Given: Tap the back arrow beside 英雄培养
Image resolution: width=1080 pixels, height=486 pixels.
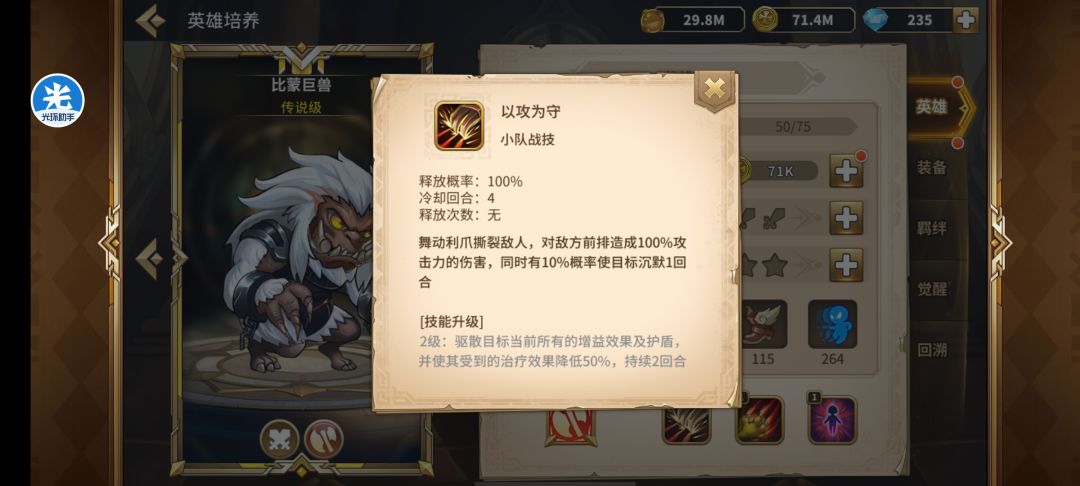Looking at the screenshot, I should 150,21.
